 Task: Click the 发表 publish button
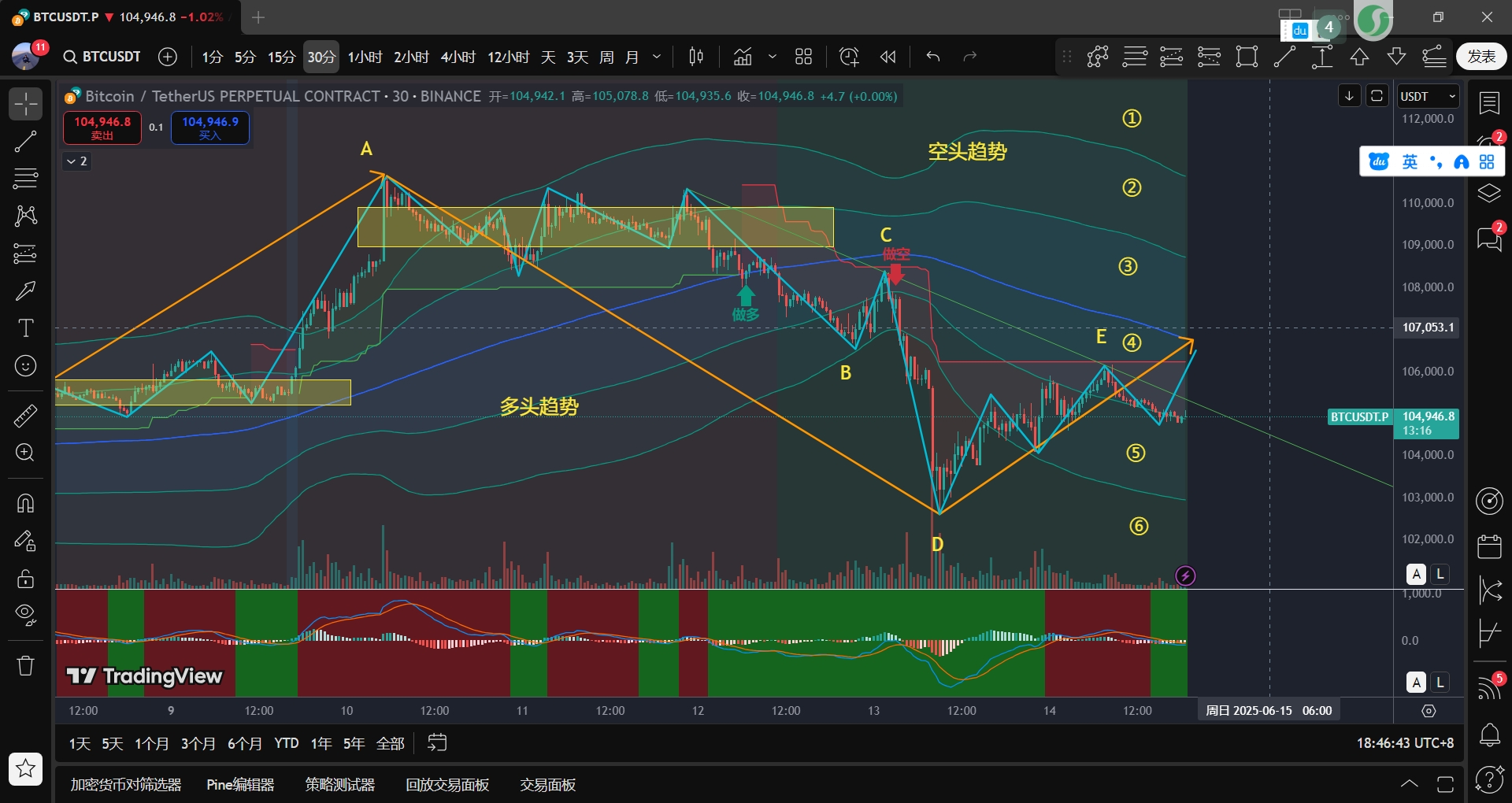[x=1481, y=57]
